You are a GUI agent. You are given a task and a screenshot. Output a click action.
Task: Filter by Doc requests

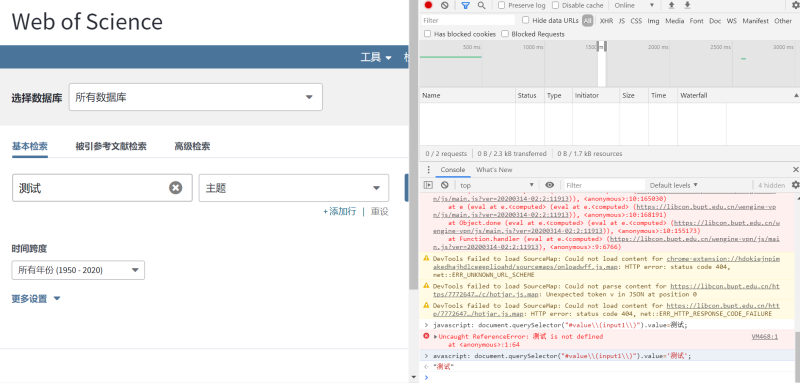pyautogui.click(x=715, y=21)
